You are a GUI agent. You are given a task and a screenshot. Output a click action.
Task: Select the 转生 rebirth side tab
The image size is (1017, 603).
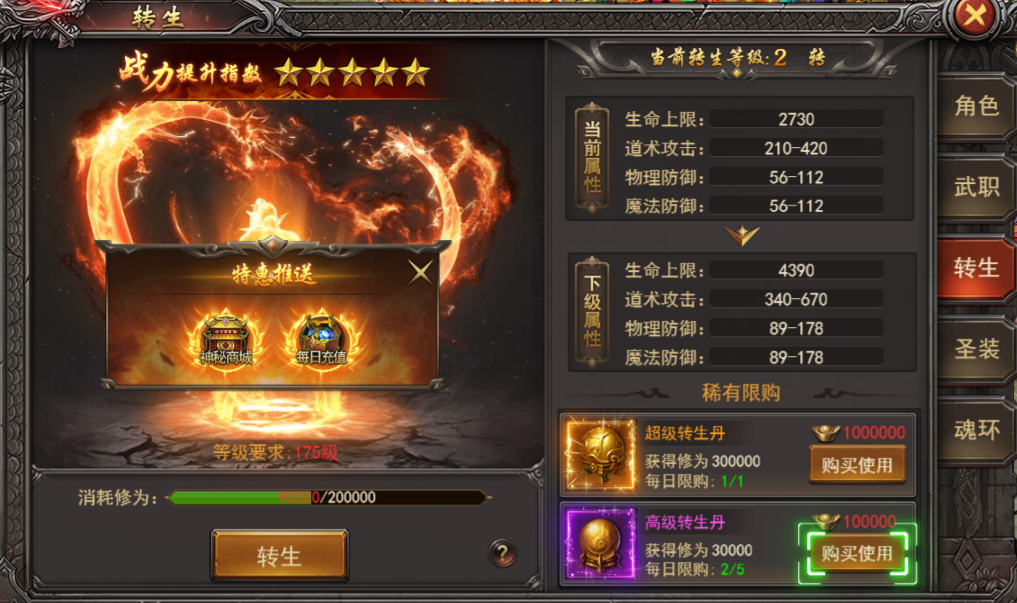point(975,268)
